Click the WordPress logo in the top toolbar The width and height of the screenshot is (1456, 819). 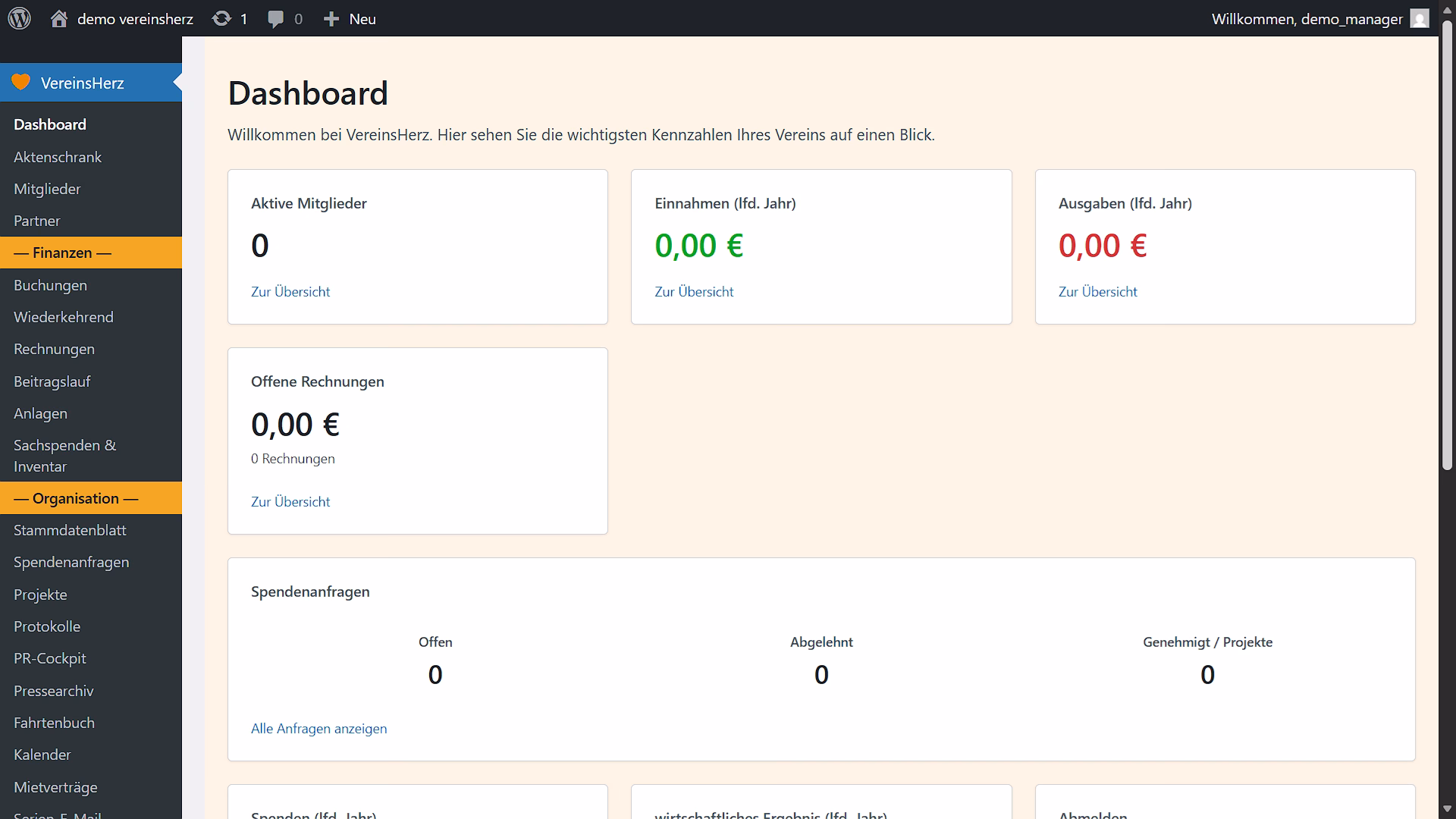click(19, 18)
